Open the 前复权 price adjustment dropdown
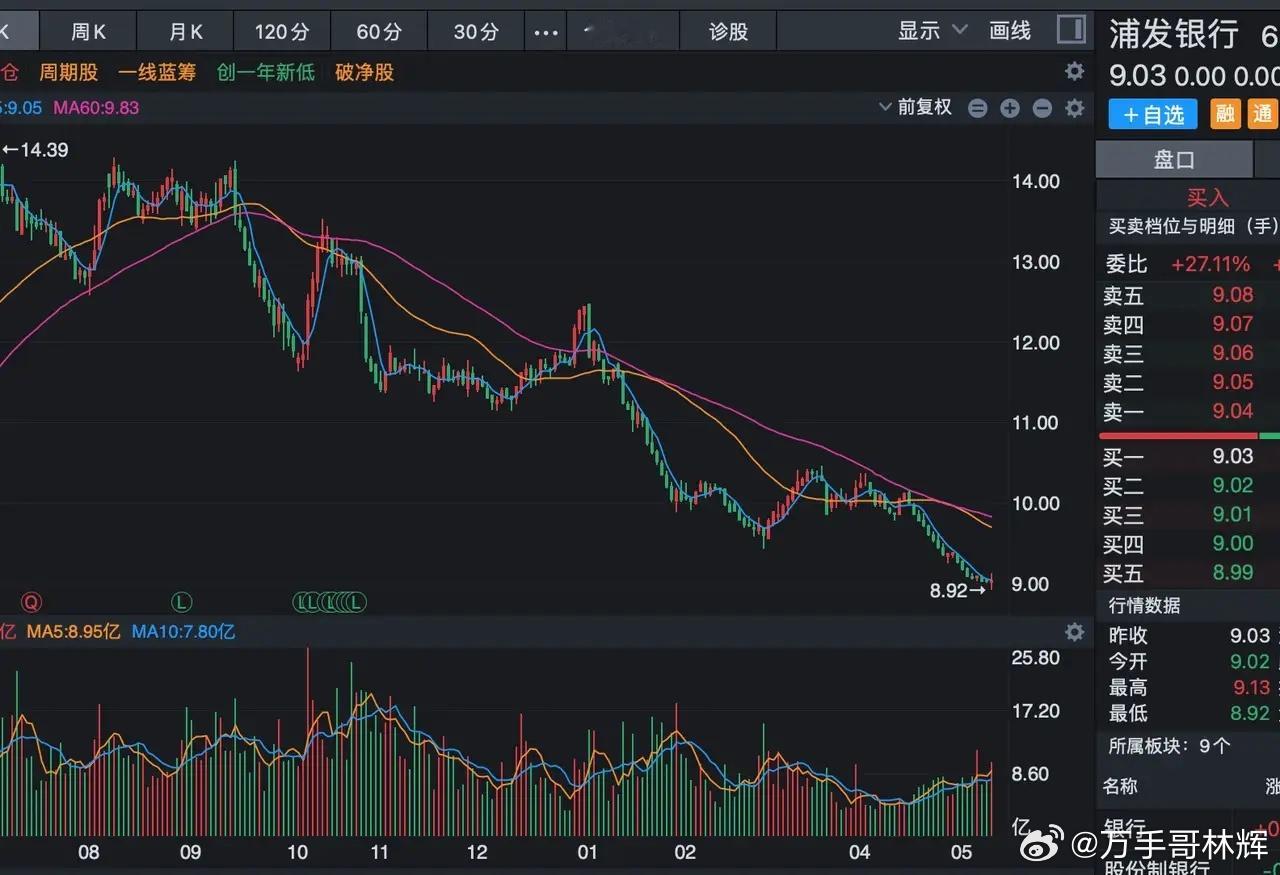This screenshot has height=875, width=1280. (915, 108)
